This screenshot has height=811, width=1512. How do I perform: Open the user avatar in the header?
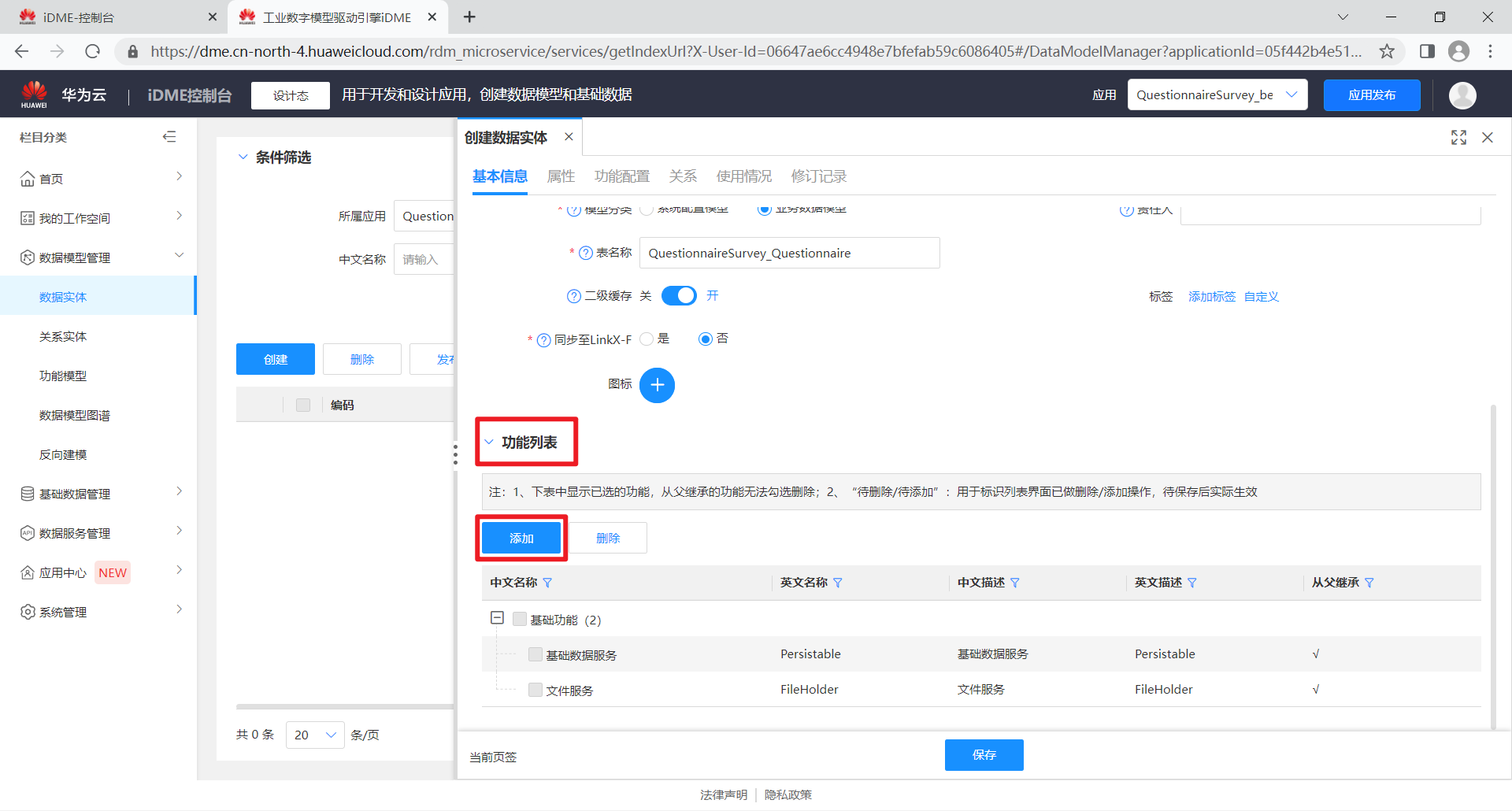pyautogui.click(x=1462, y=95)
